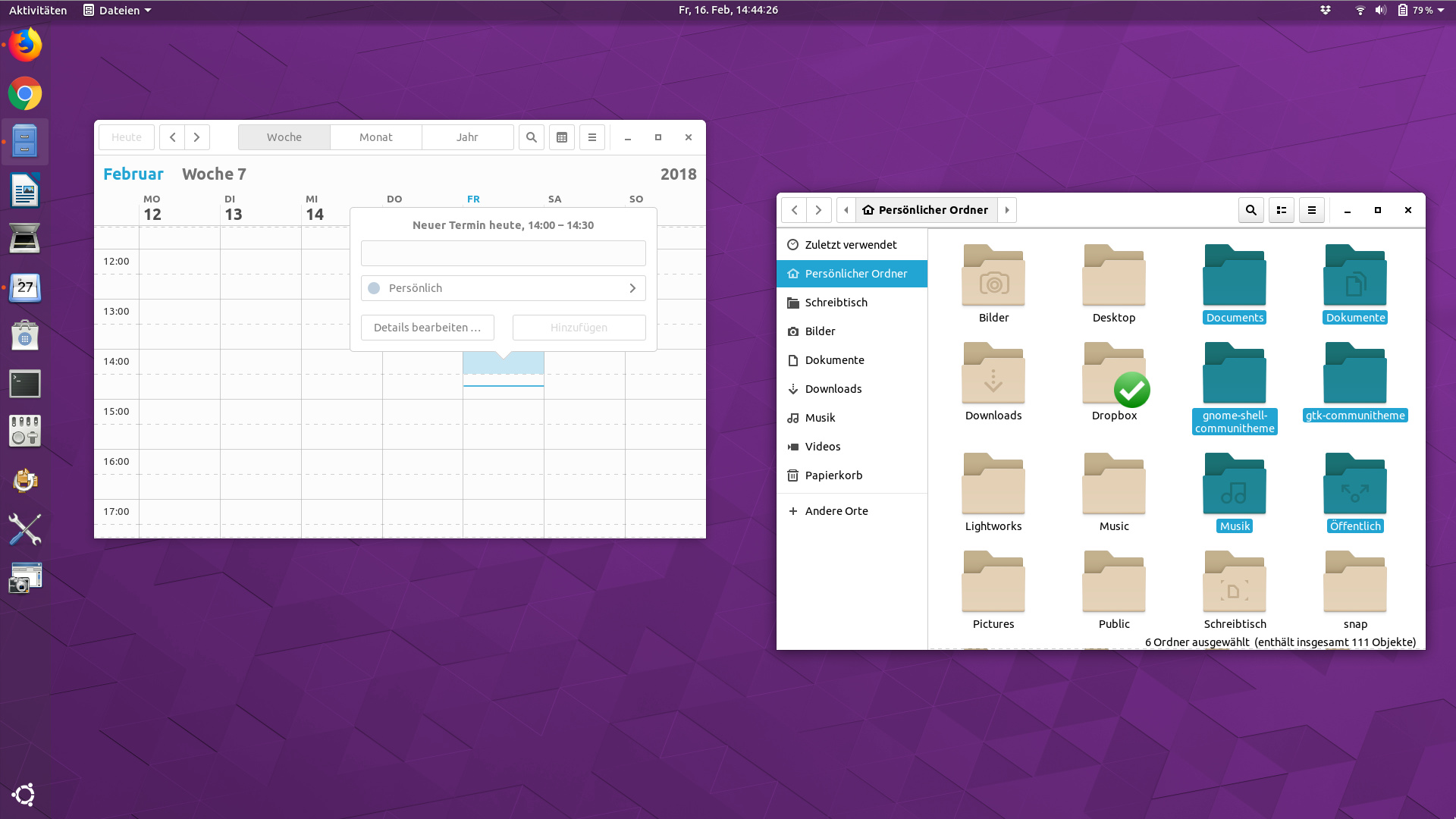
Task: Click the Persönlich calendar color dot
Action: pyautogui.click(x=374, y=288)
